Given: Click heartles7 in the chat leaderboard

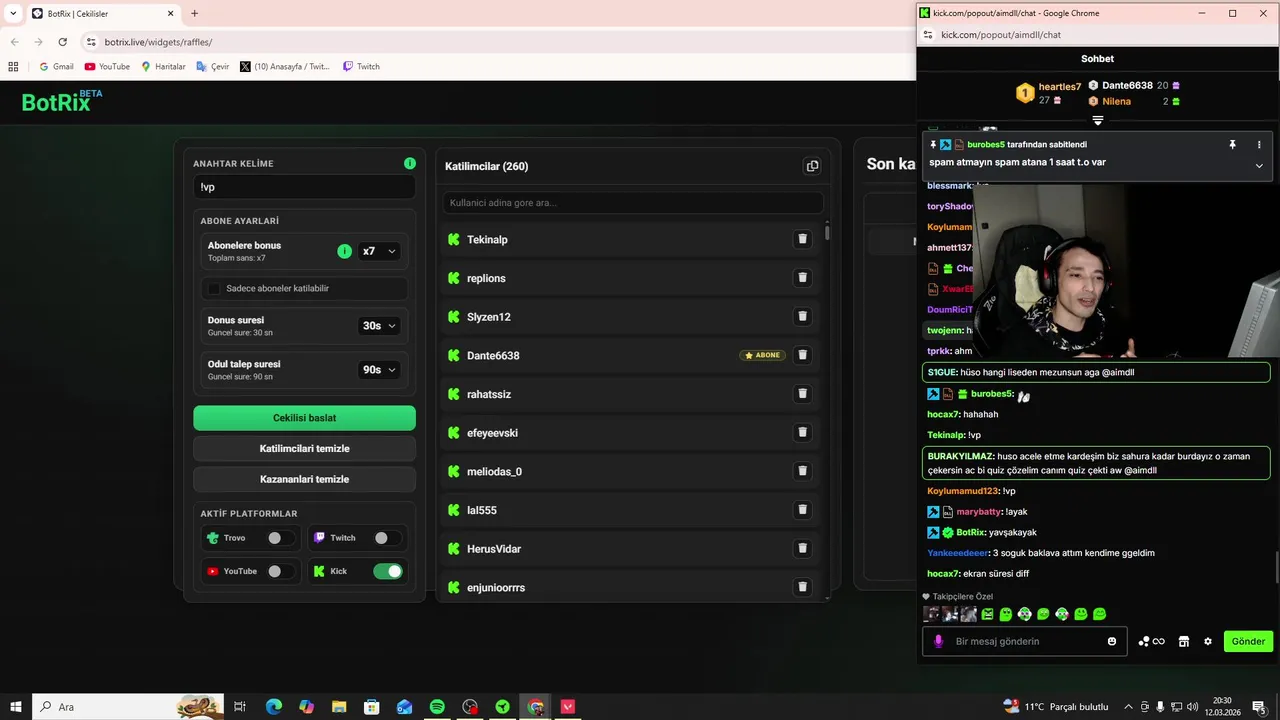Looking at the screenshot, I should (1059, 87).
